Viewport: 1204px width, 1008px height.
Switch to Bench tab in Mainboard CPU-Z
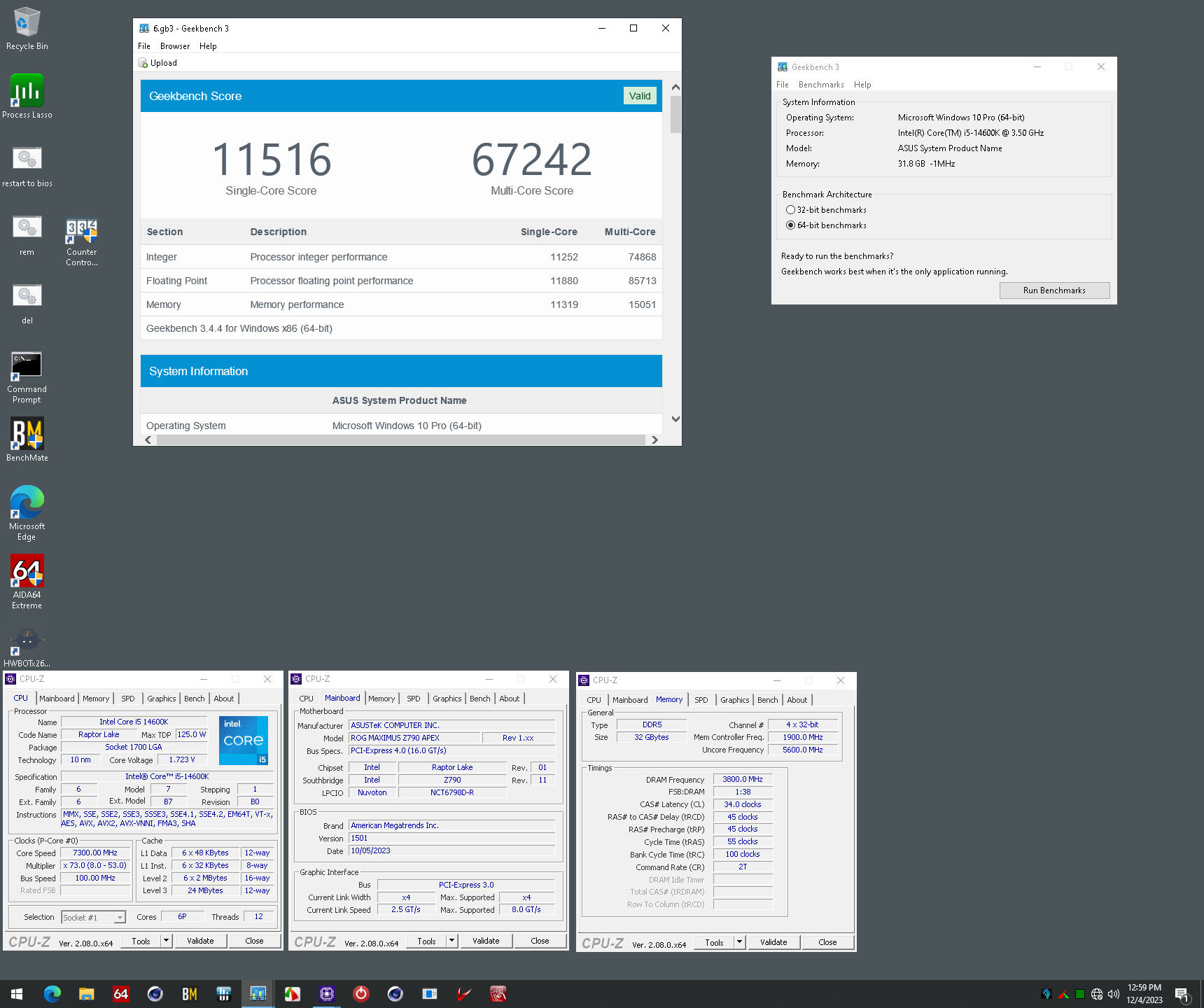pyautogui.click(x=480, y=699)
